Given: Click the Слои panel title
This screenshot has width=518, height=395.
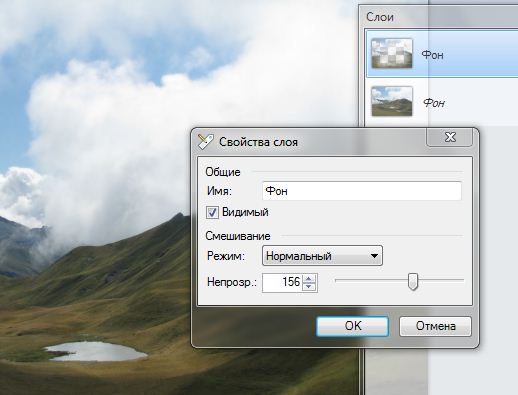Looking at the screenshot, I should [x=380, y=17].
